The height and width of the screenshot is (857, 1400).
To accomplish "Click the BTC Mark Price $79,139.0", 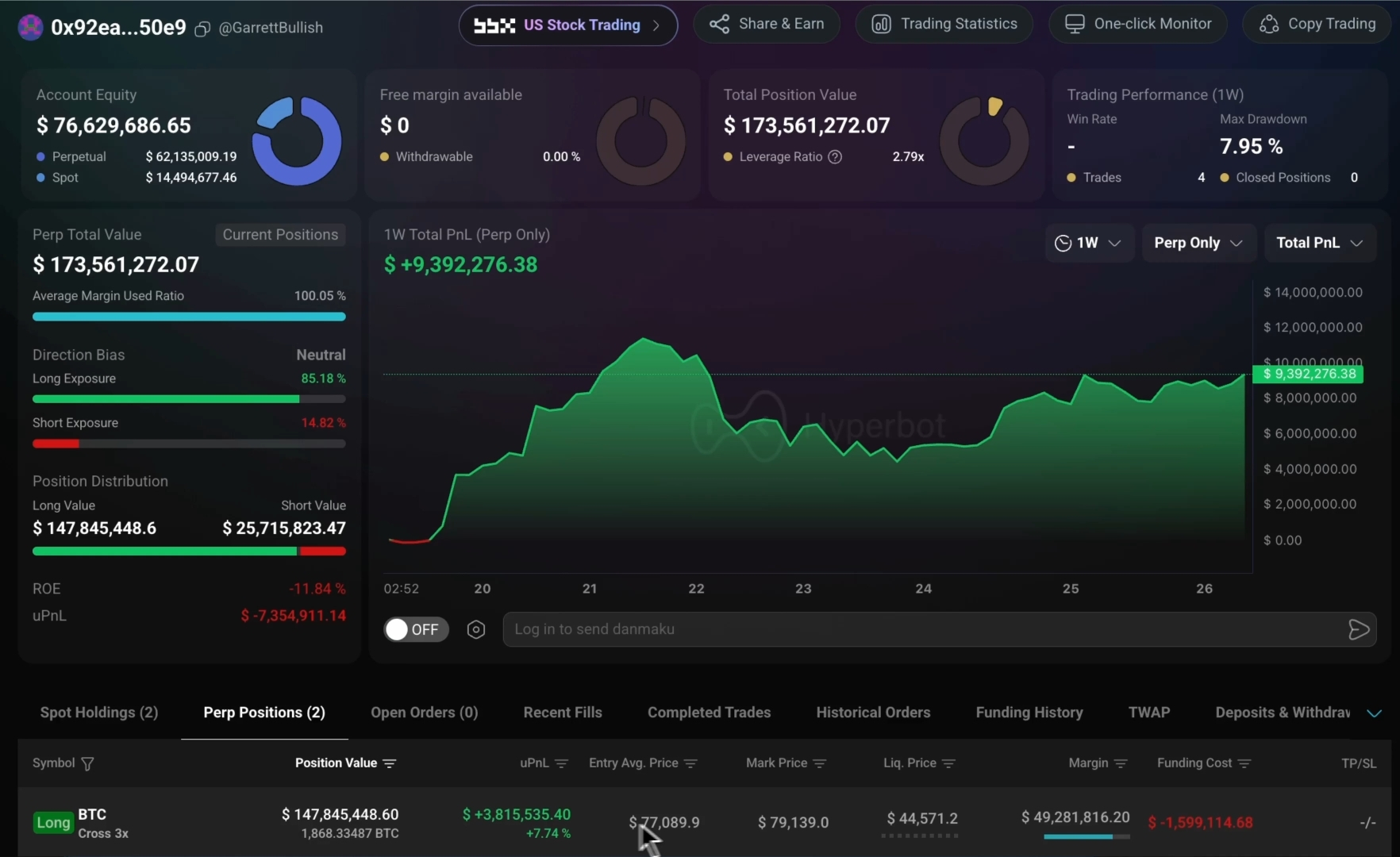I will tap(793, 823).
